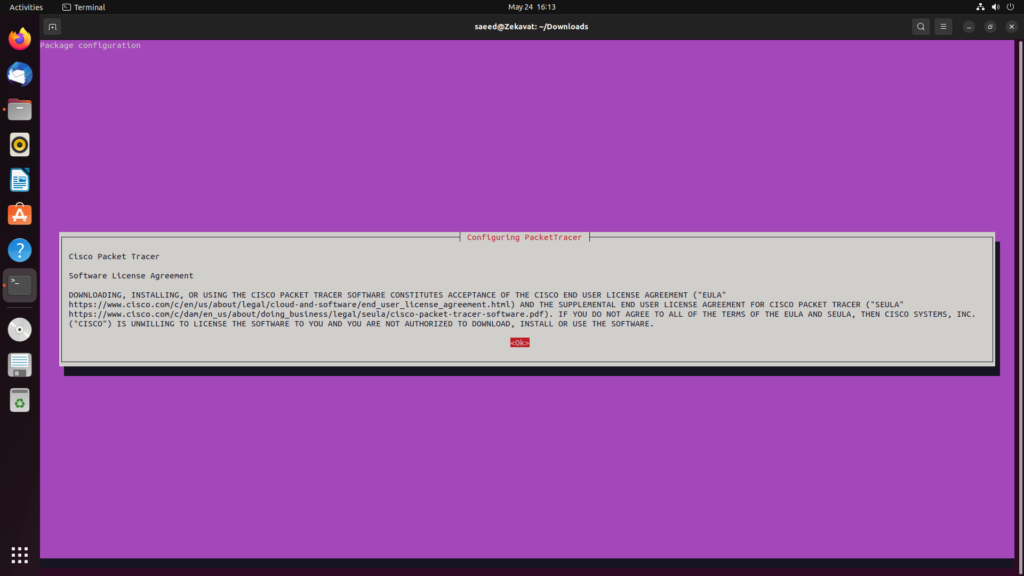Screen dimensions: 1024x576
Task: Open the optical disc icon in dock
Action: point(20,329)
